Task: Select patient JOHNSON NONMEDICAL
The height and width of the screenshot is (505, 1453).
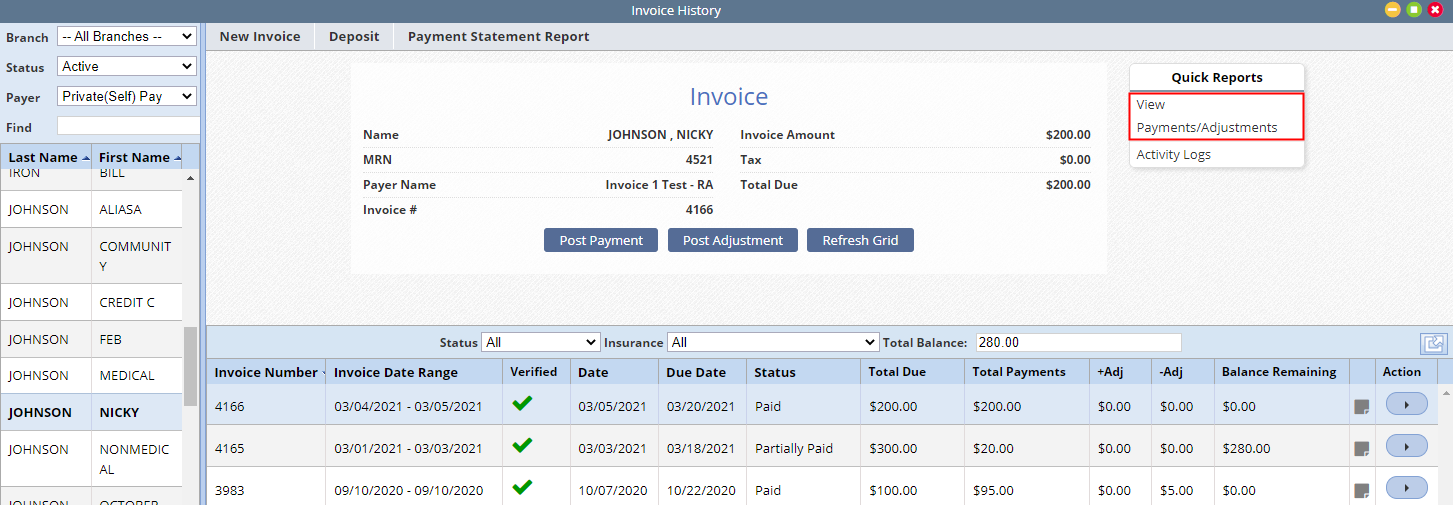Action: point(91,459)
